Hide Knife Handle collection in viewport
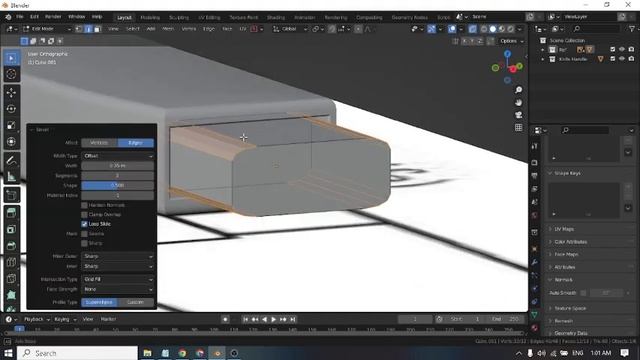This screenshot has width=640, height=360. pyautogui.click(x=622, y=59)
